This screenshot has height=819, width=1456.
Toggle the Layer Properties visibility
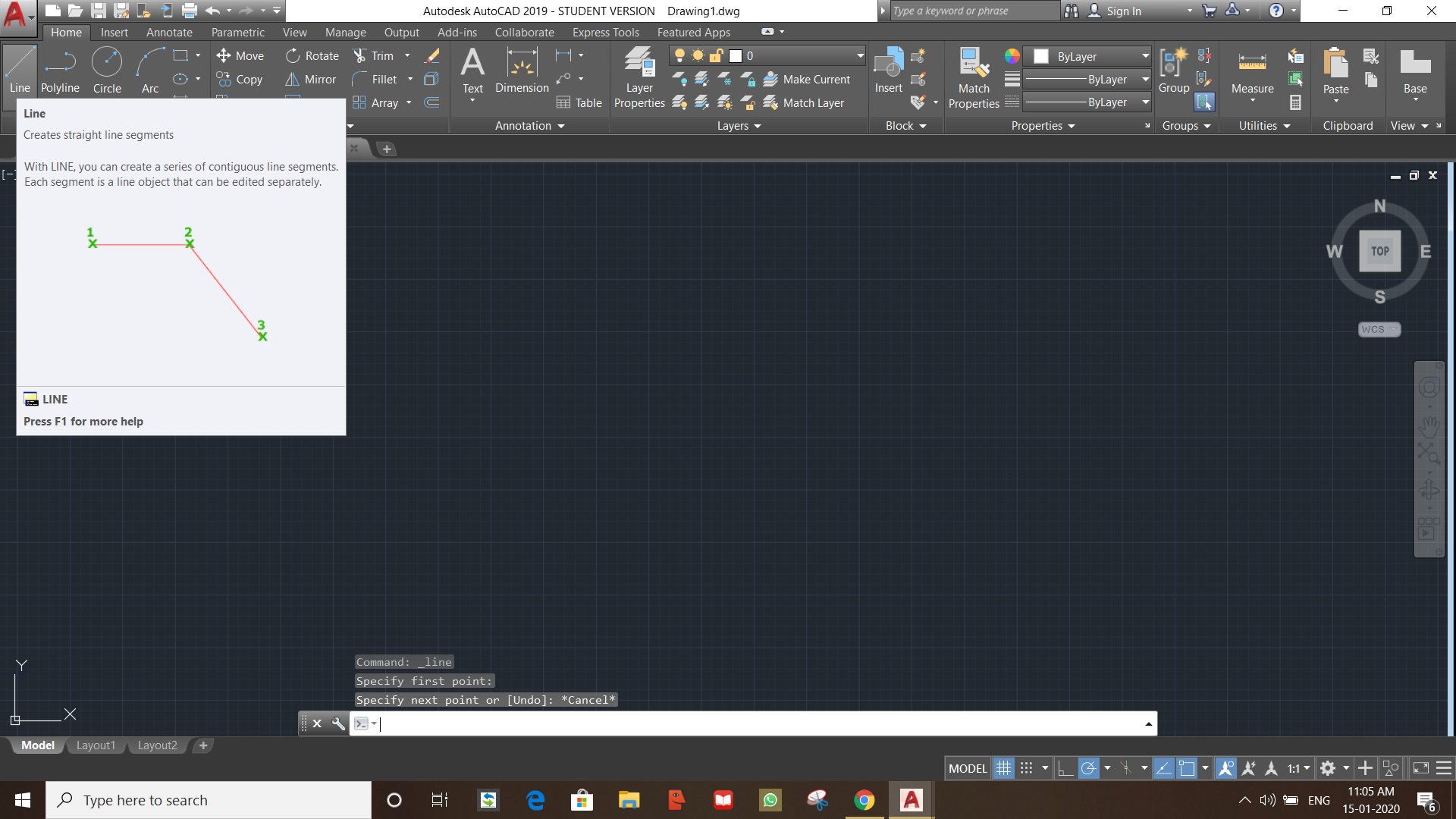638,78
